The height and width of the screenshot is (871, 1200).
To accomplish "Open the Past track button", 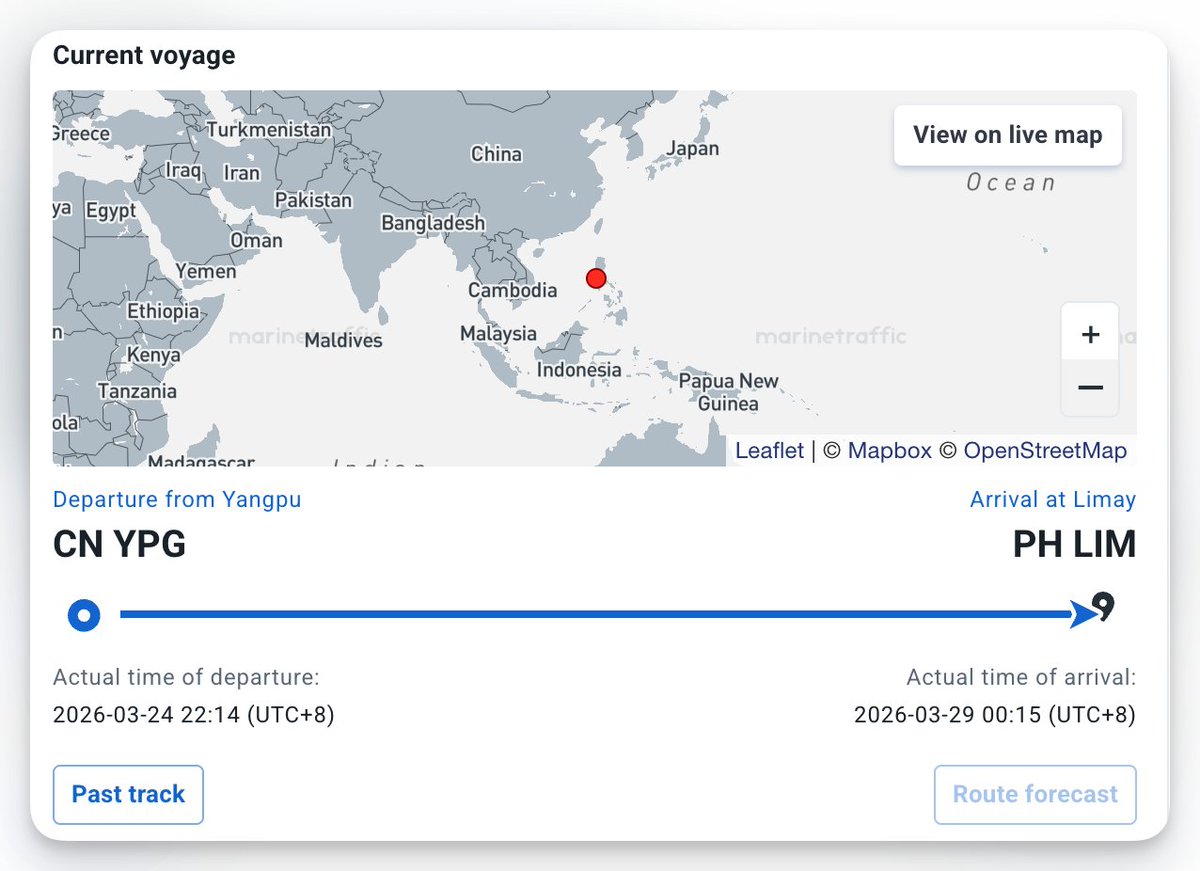I will coord(128,795).
